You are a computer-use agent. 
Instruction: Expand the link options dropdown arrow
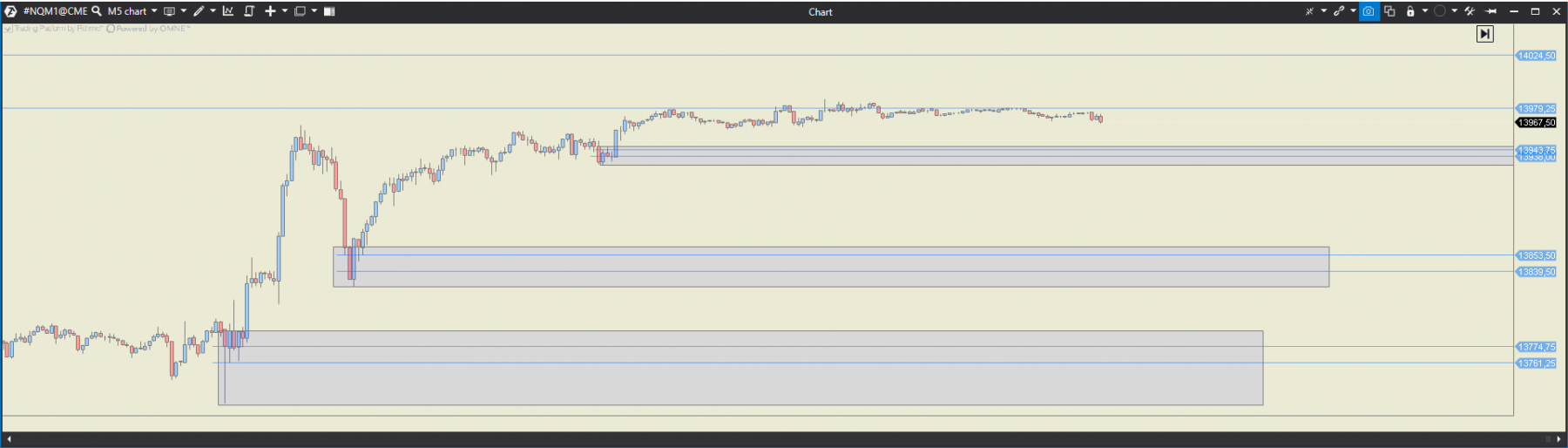[1353, 11]
